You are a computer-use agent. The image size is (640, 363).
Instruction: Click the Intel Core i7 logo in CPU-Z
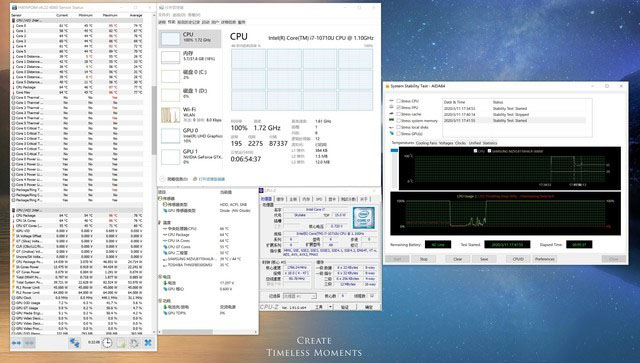point(364,217)
